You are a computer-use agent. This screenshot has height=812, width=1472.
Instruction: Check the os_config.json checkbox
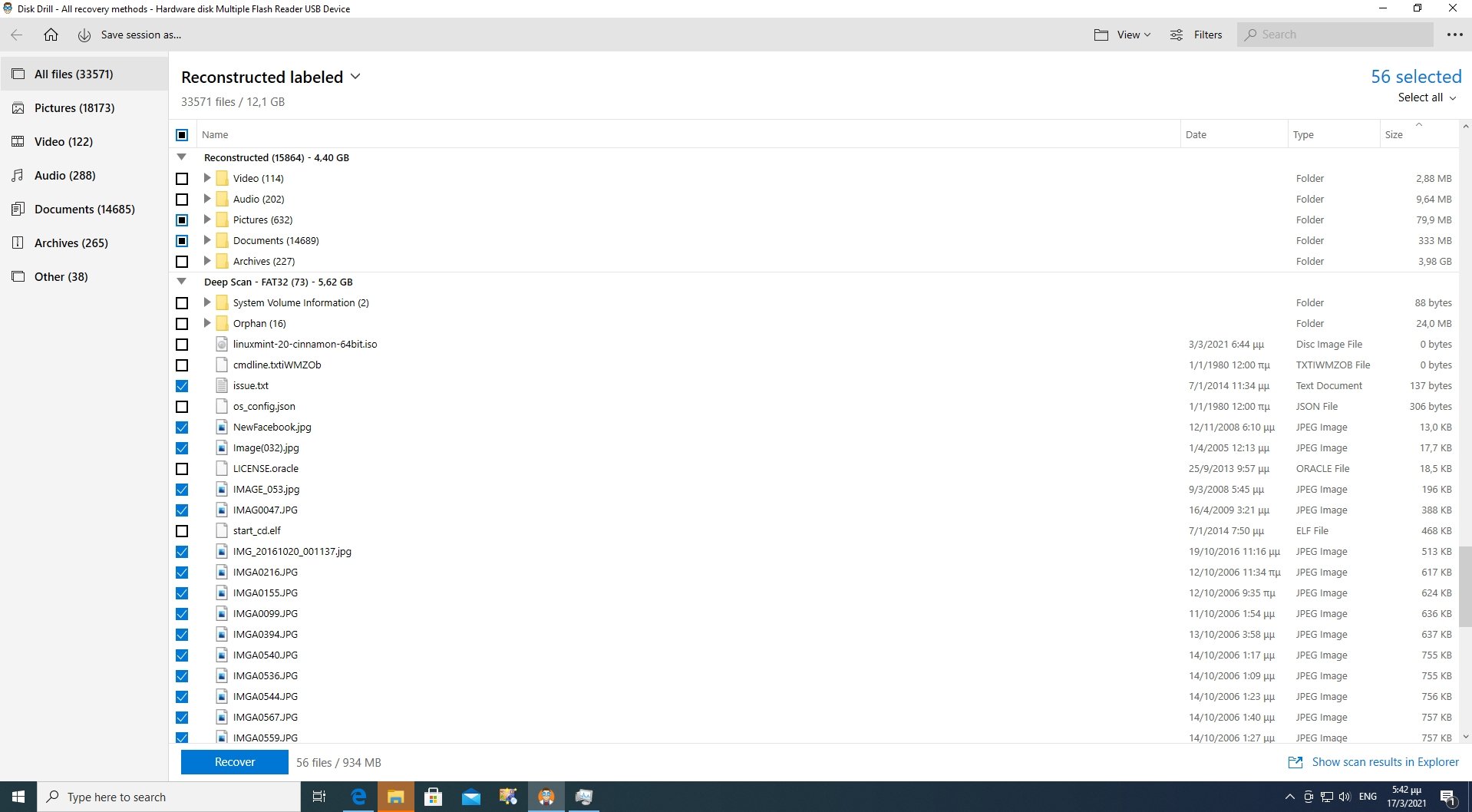(x=182, y=407)
